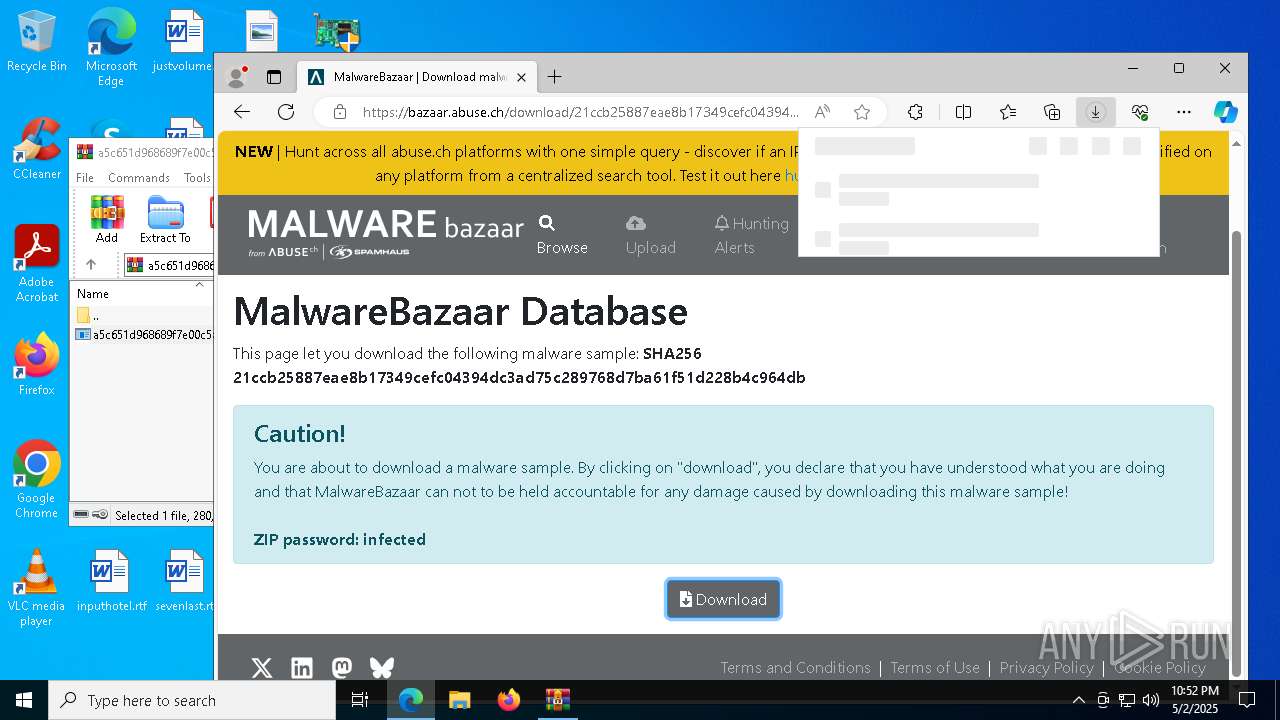The image size is (1280, 720).
Task: Click Extract To in WinRAR toolbar
Action: pyautogui.click(x=165, y=219)
